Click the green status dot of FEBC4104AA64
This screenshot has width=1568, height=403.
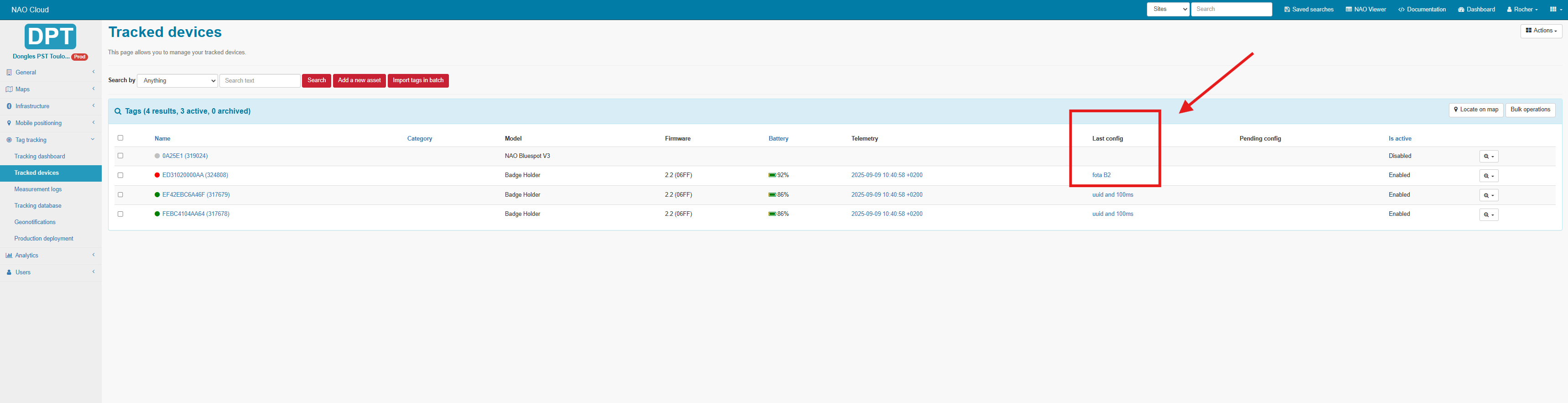(157, 215)
